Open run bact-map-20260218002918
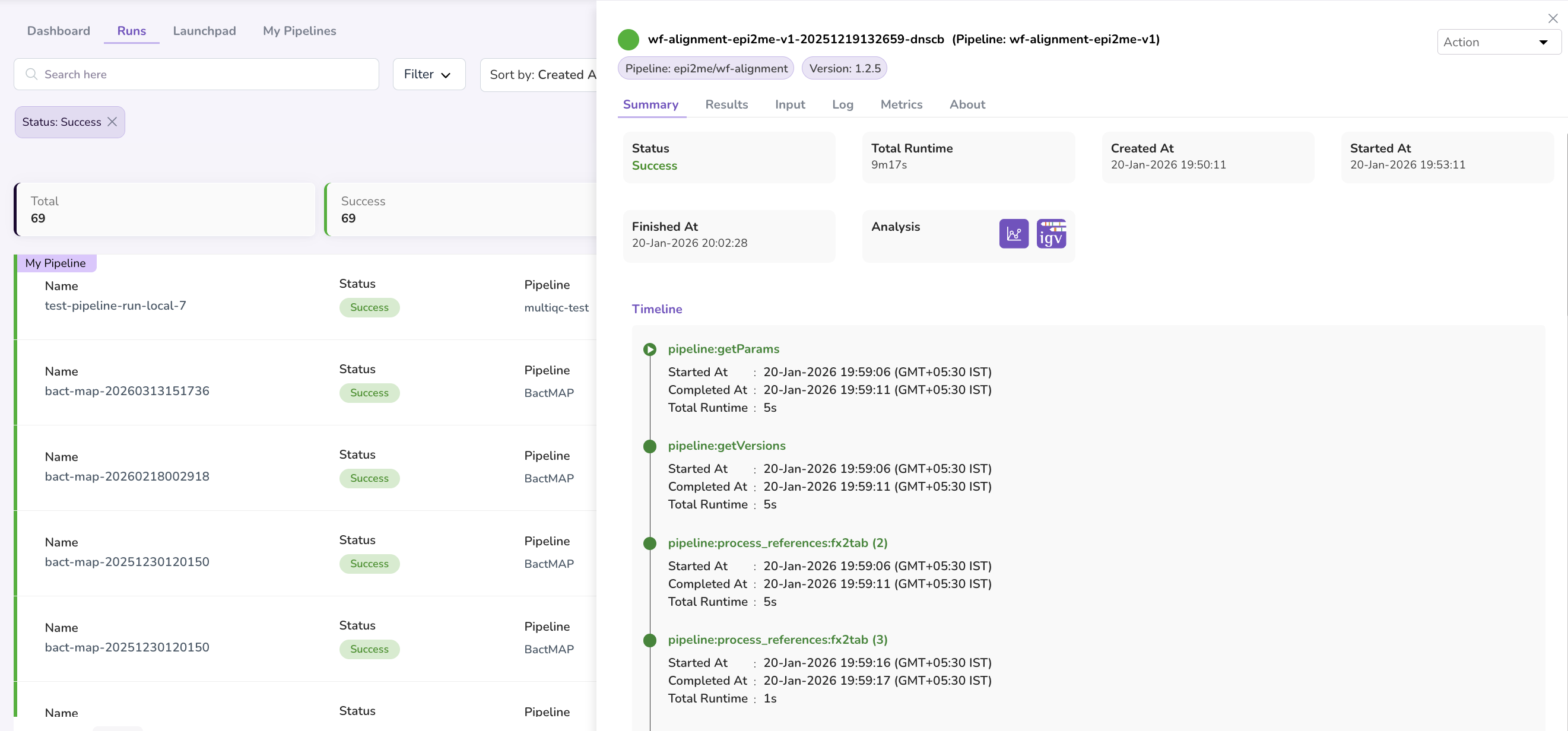Screen dimensions: 1568x731 click(127, 476)
